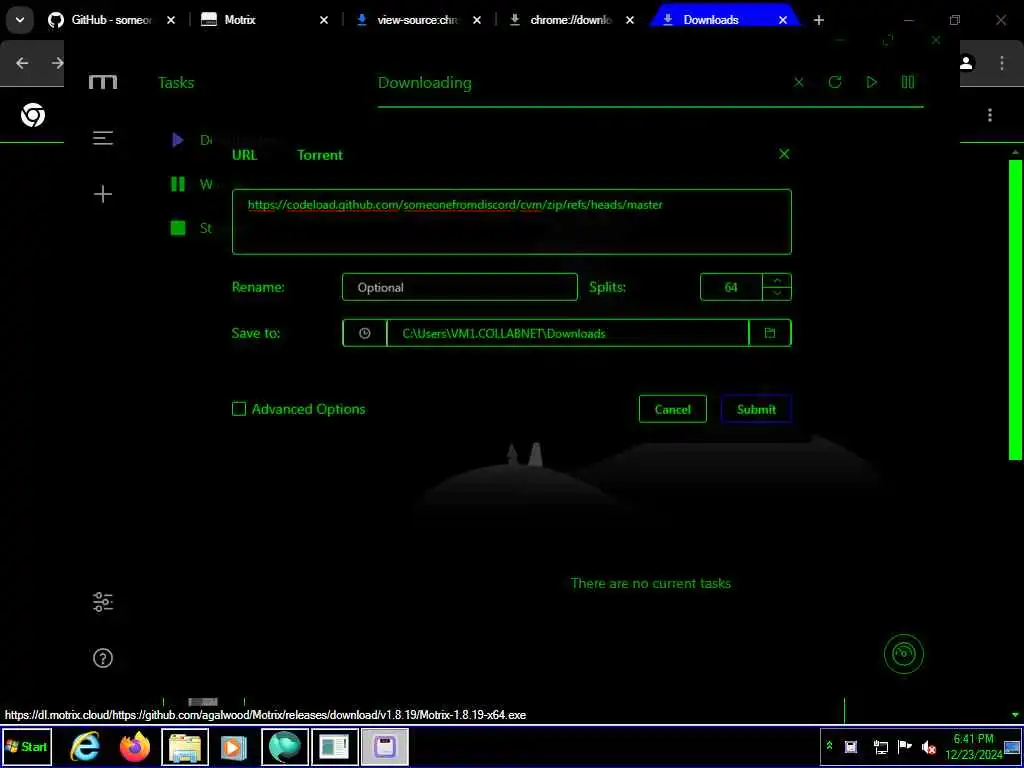1024x768 pixels.
Task: Close the add task dialog
Action: (x=784, y=154)
